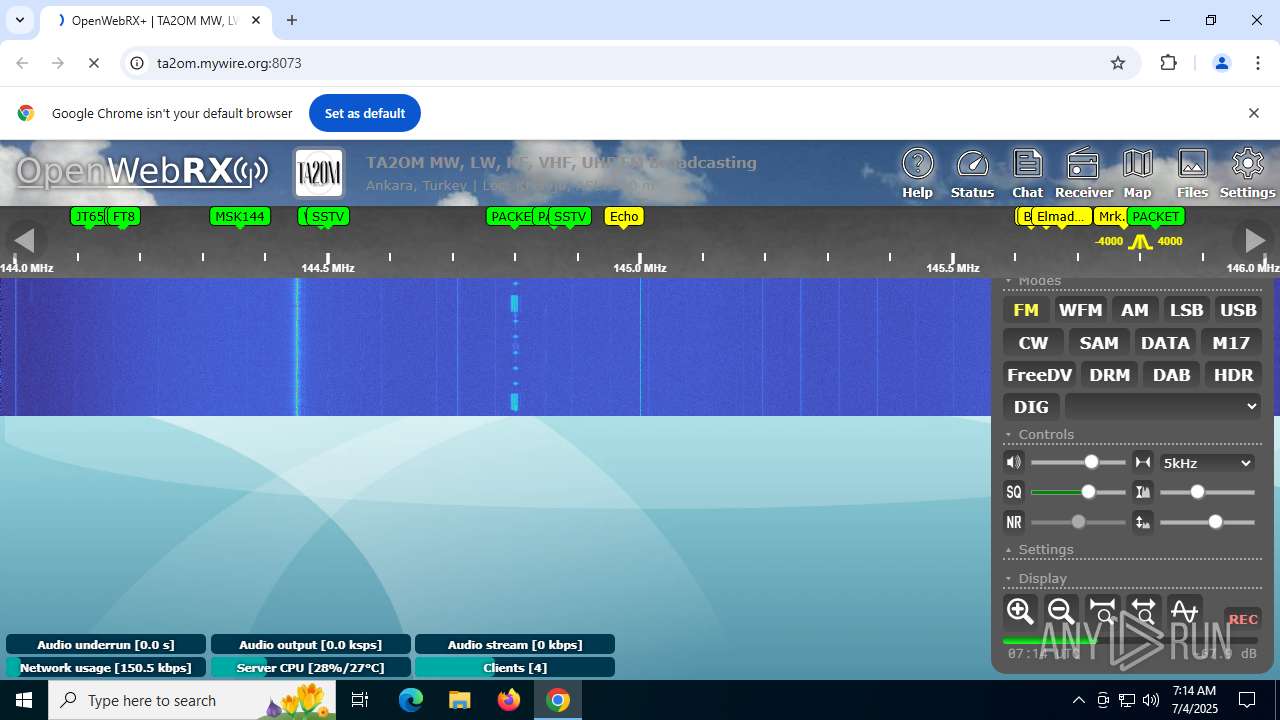Screen dimensions: 1280x720
Task: Open the Chat panel icon
Action: coord(1027,173)
